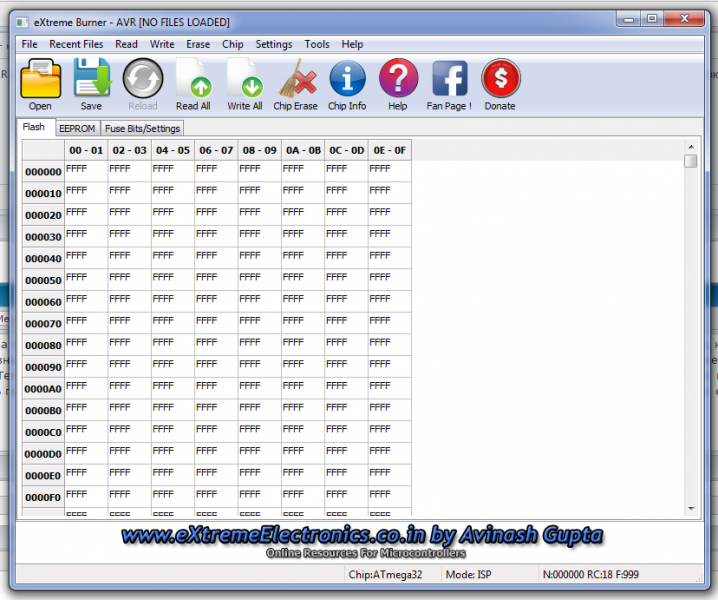The width and height of the screenshot is (718, 600).
Task: Click the 0E - 0F column header
Action: pos(390,150)
